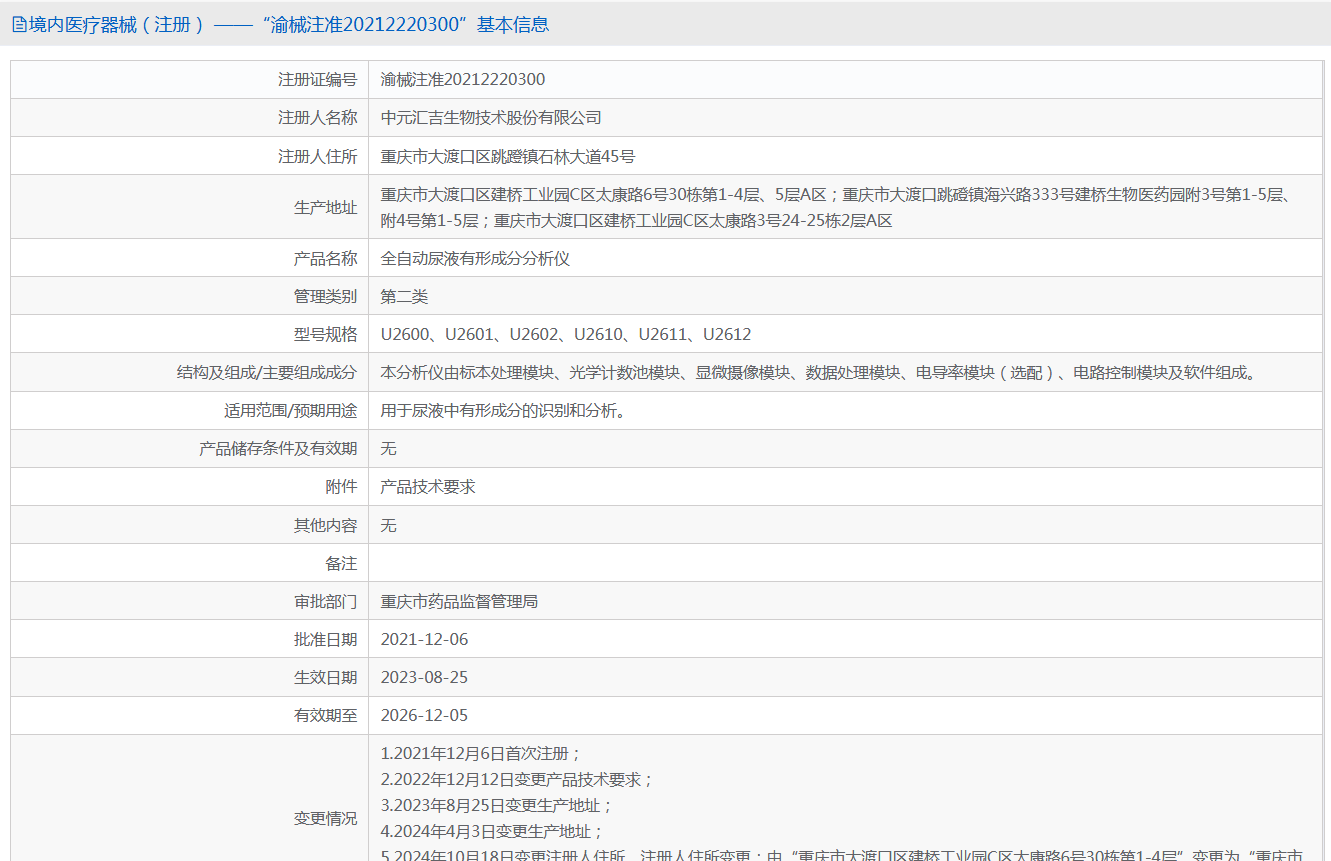Click the 管理类别 label
Viewport: 1331px width, 861px height.
325,296
